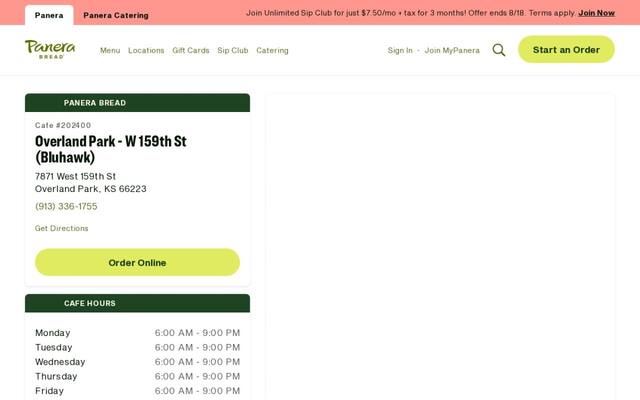Click the PANERA BREAD card header
The width and height of the screenshot is (640, 400).
(x=138, y=103)
